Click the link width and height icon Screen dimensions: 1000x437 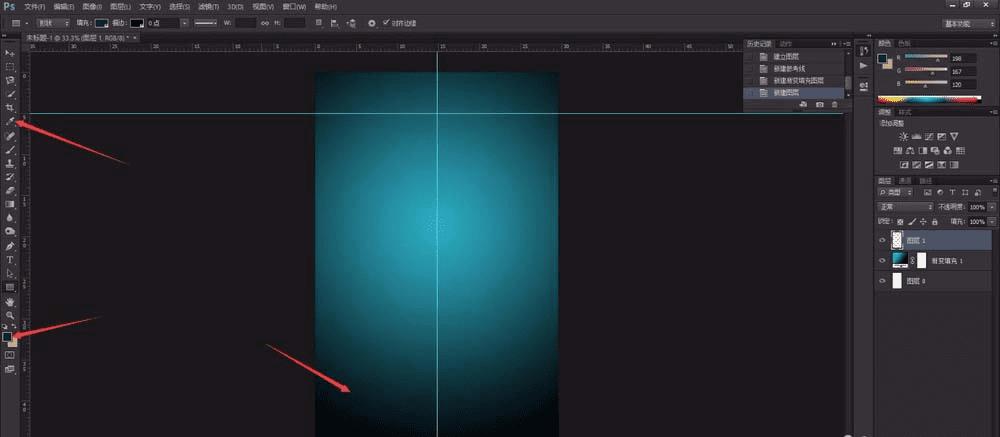(265, 23)
